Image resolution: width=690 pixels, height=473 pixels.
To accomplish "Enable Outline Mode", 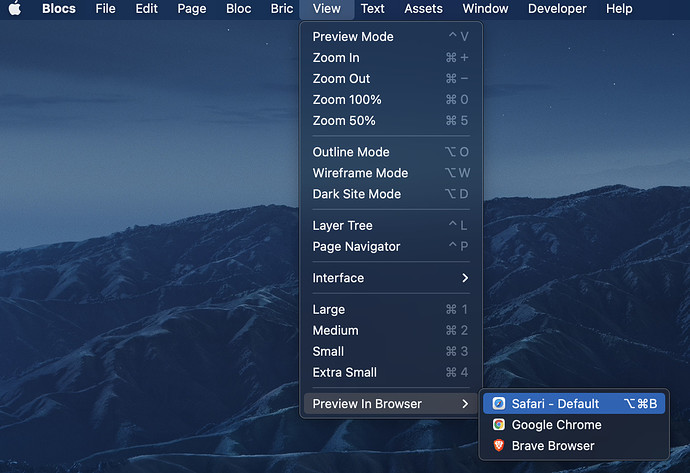I will [391, 152].
